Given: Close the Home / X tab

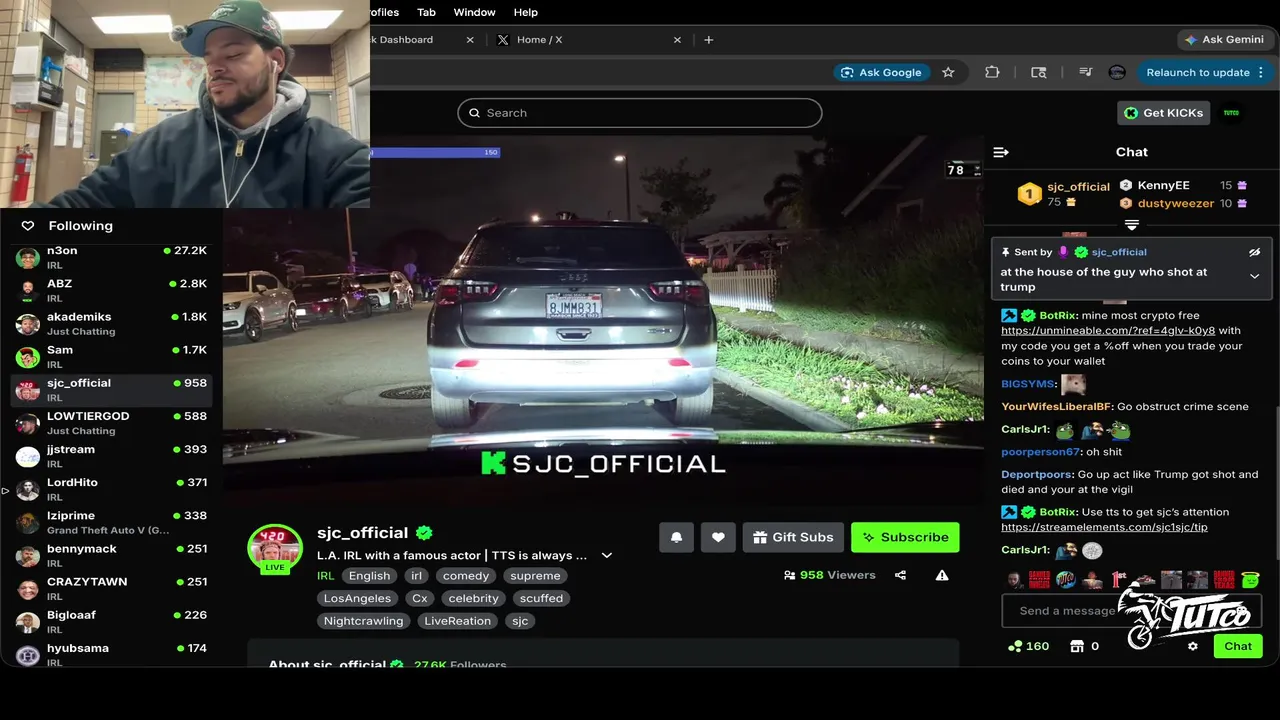Looking at the screenshot, I should click(x=677, y=40).
